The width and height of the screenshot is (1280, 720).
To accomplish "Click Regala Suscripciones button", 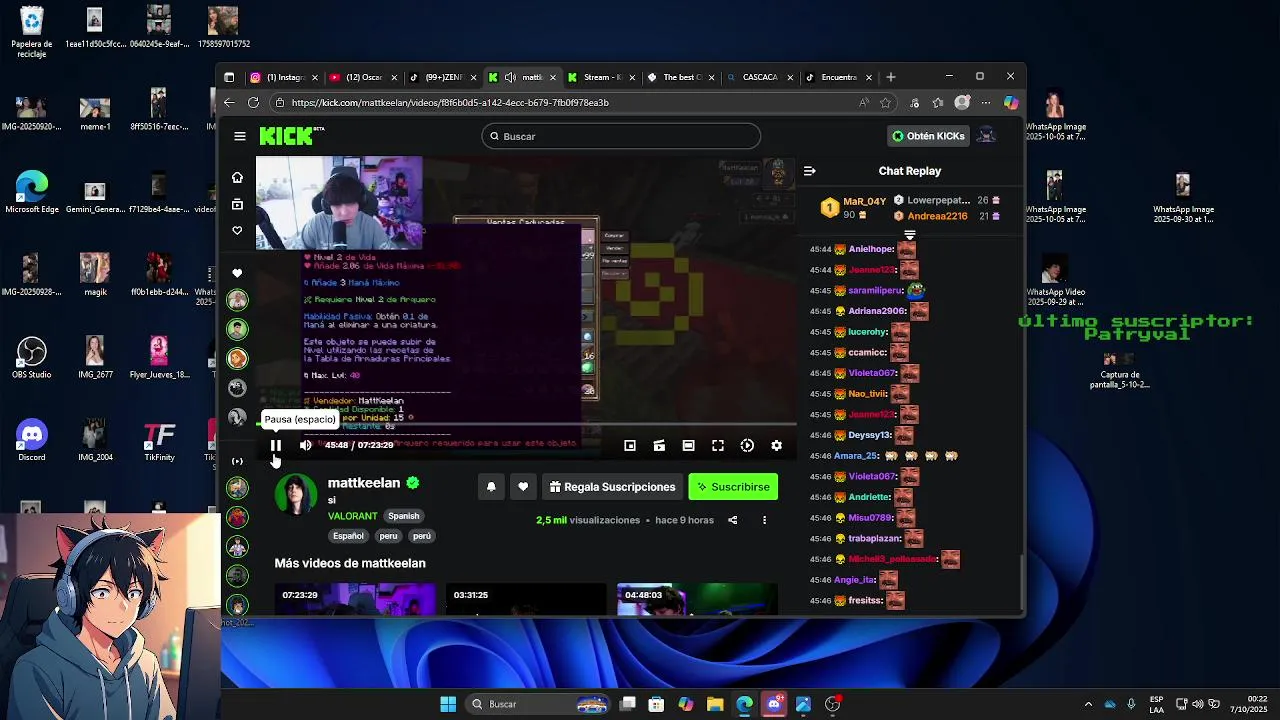I will click(x=613, y=487).
